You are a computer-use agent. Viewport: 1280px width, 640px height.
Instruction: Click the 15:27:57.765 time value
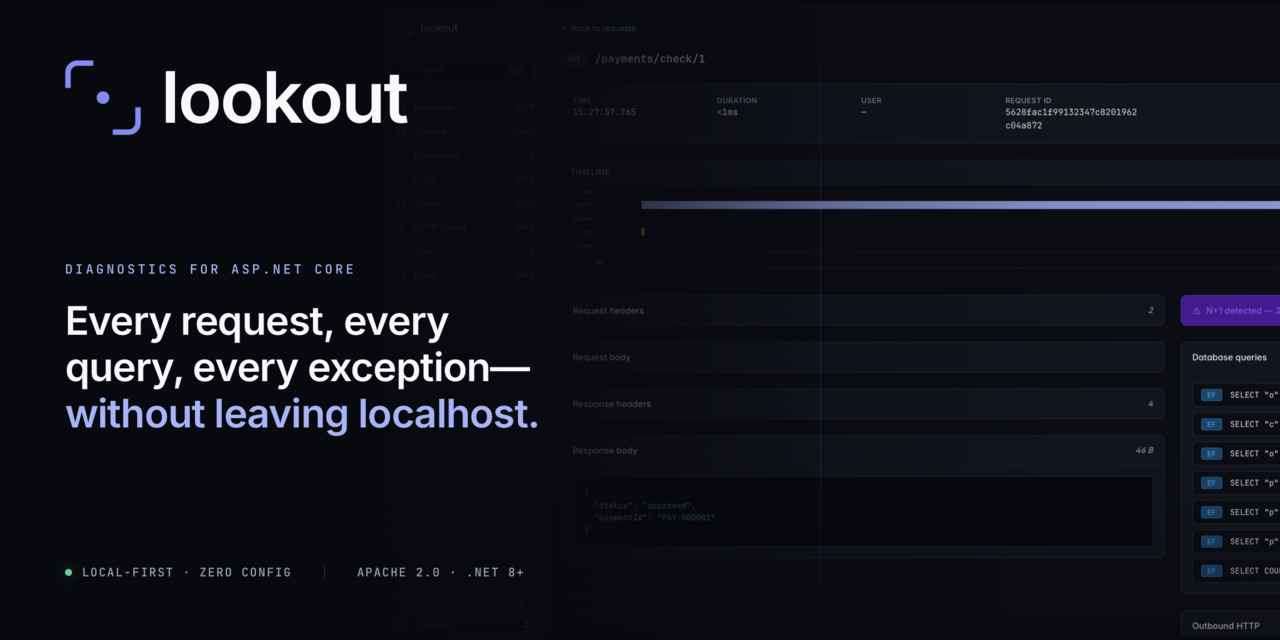604,112
